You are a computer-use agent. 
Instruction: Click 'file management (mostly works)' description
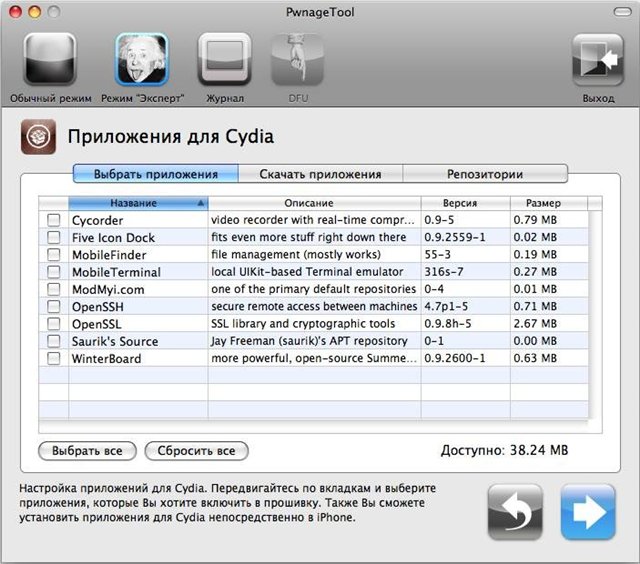point(296,255)
